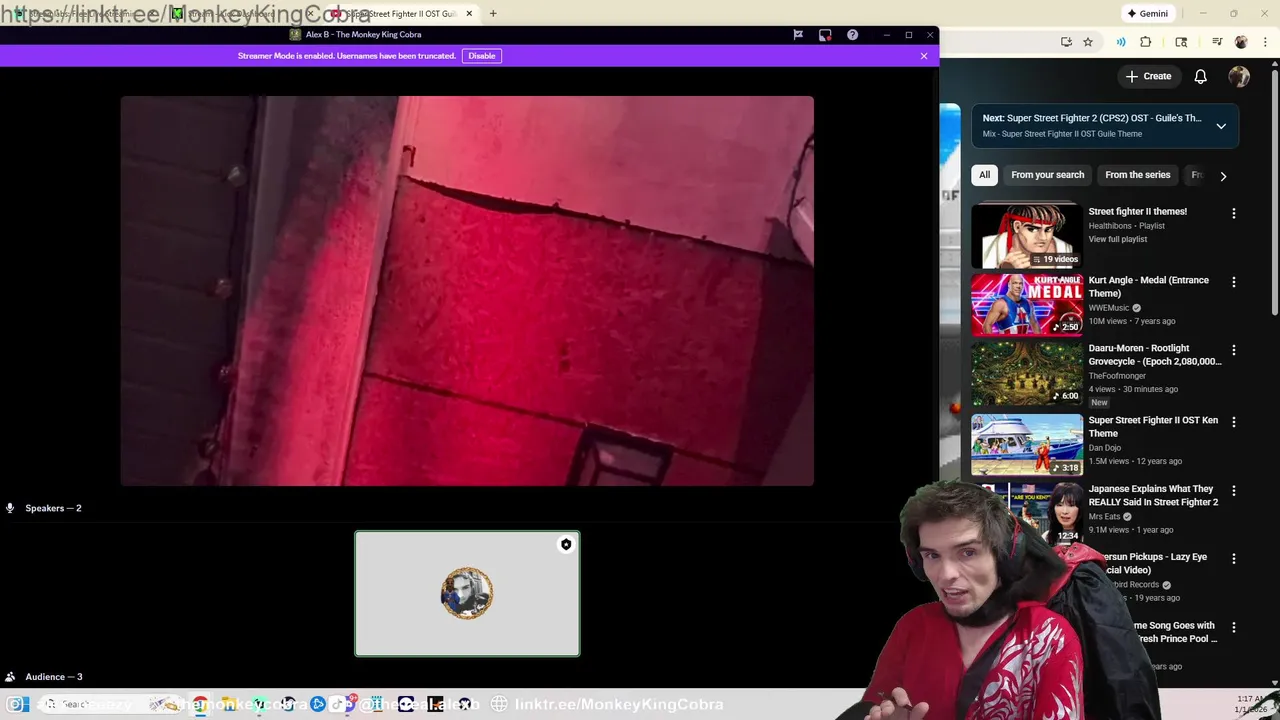This screenshot has width=1280, height=720.
Task: Click the Audience — 3 heading
Action: click(x=54, y=677)
